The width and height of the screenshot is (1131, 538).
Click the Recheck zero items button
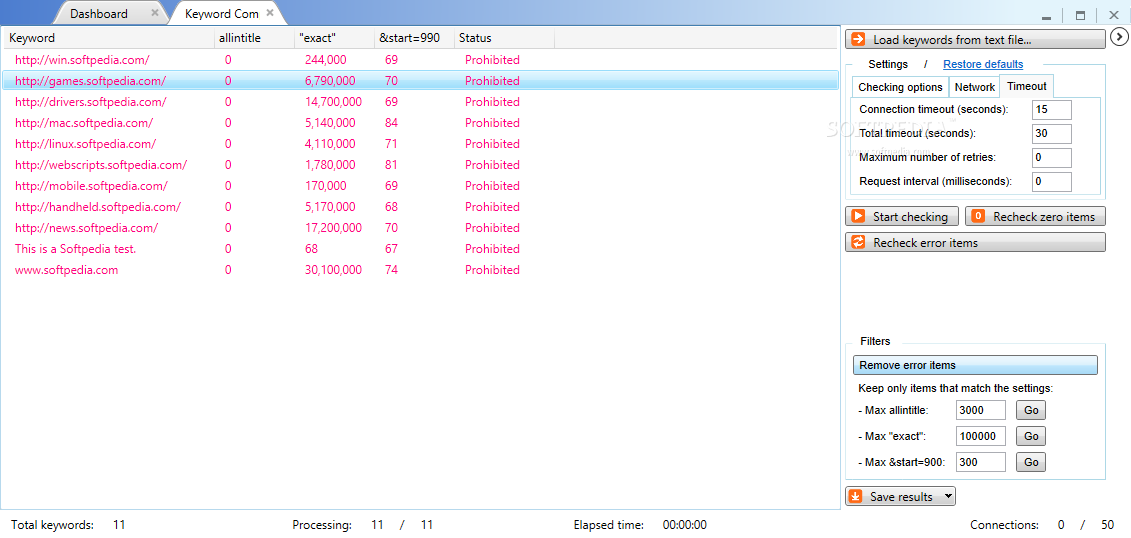pyautogui.click(x=1035, y=216)
